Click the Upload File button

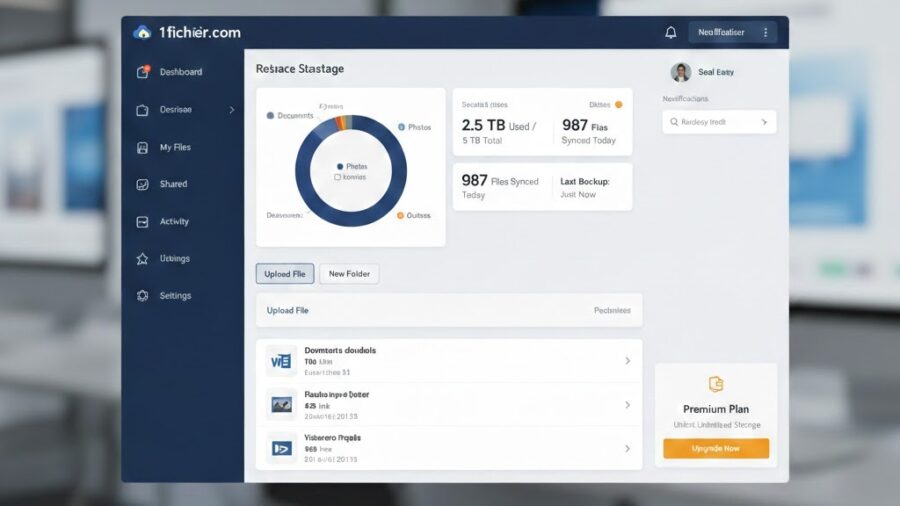pos(285,274)
